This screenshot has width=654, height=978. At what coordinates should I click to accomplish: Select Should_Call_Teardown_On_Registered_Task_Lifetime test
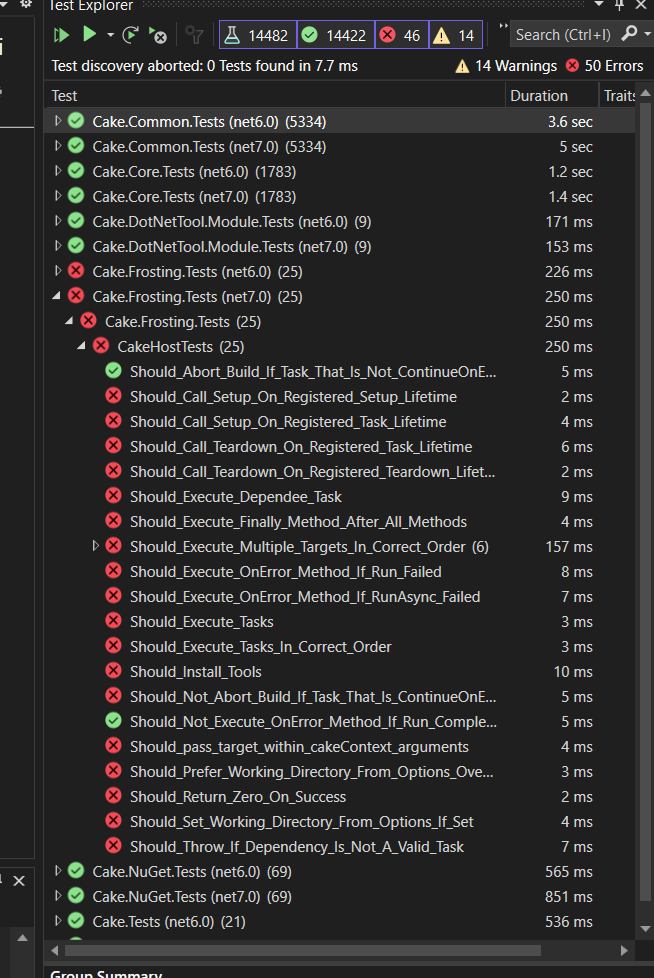[x=301, y=447]
